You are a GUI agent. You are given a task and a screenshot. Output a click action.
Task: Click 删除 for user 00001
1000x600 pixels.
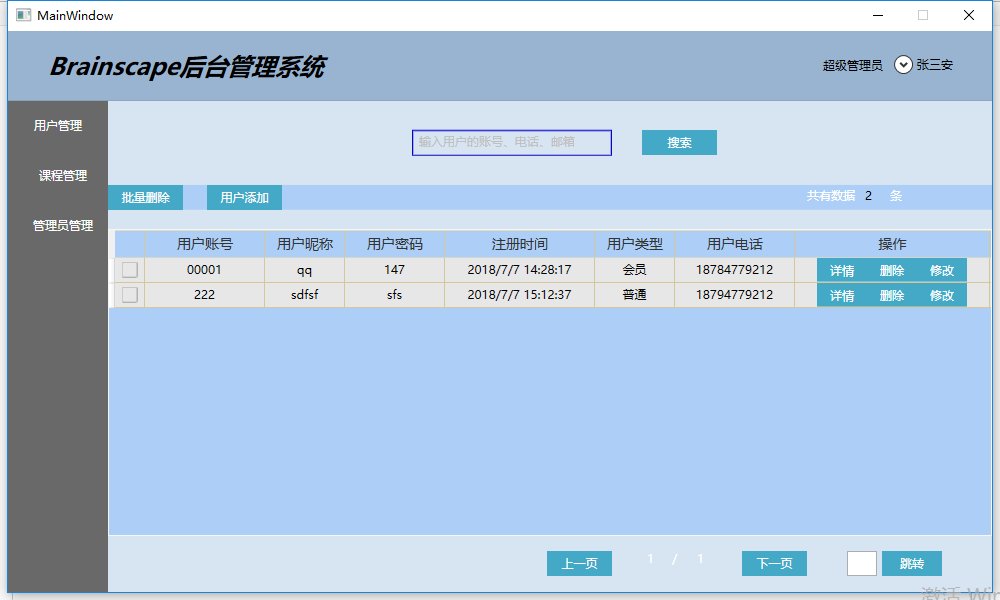click(892, 270)
